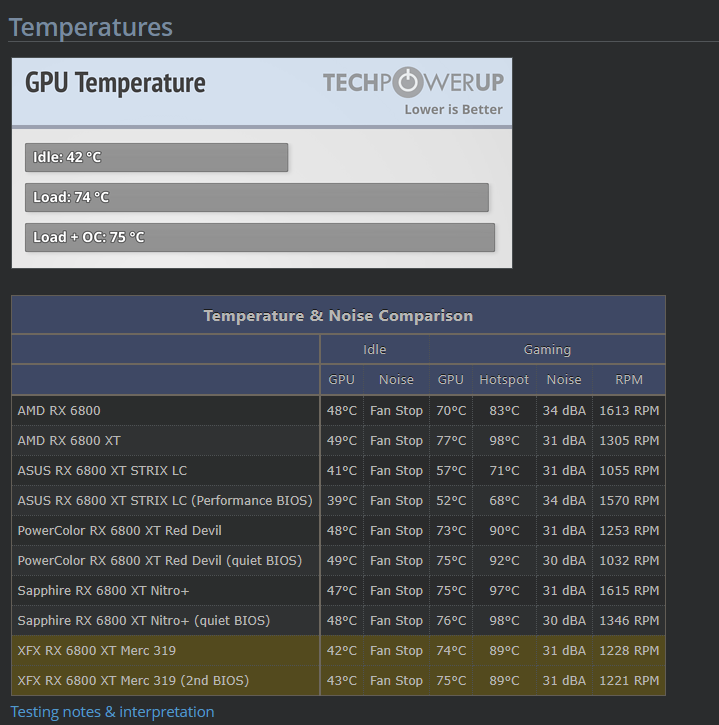Select the Load + OC: 75 °C bar
Viewport: 719px width, 725px height.
[x=260, y=237]
